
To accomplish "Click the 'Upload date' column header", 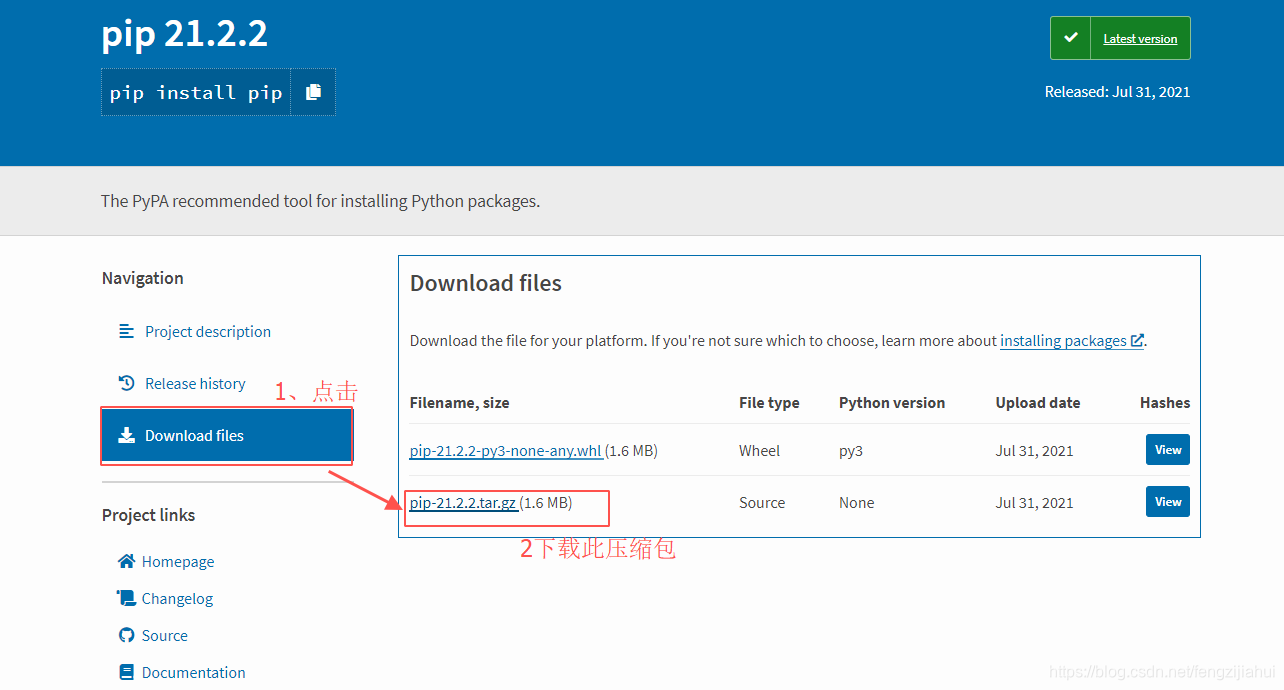I will [1038, 402].
